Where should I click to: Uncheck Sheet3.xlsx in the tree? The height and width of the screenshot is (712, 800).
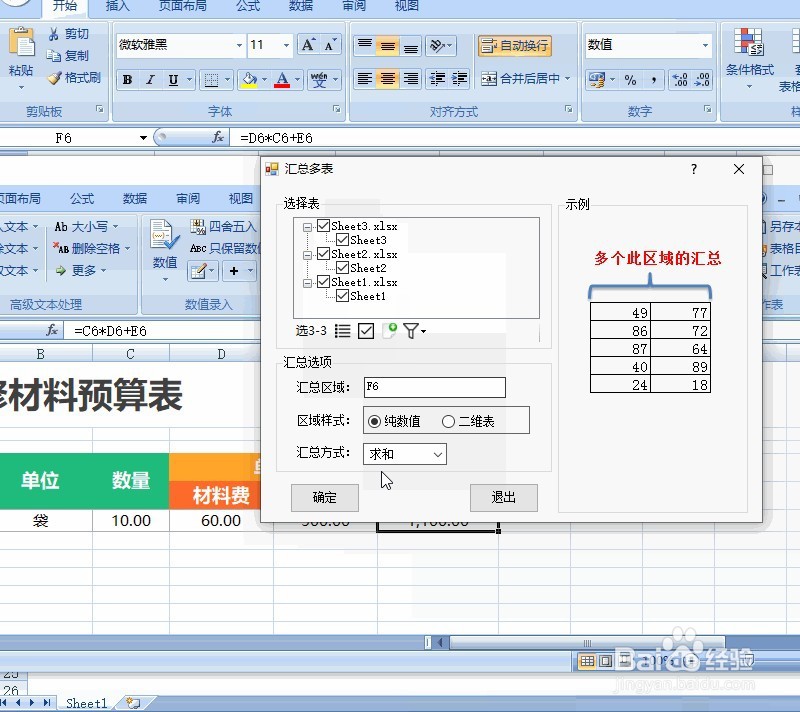[x=323, y=225]
